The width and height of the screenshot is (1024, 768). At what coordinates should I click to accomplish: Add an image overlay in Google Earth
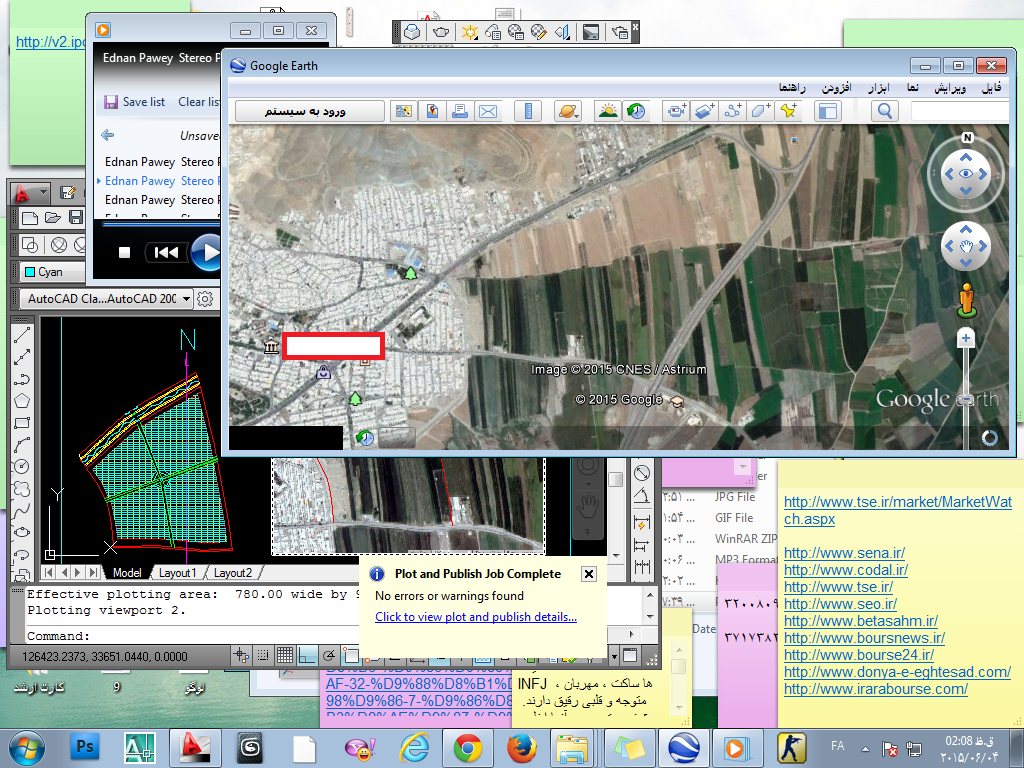coord(704,111)
